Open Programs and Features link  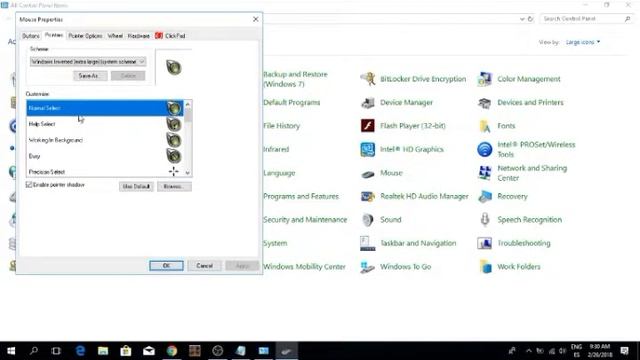click(x=301, y=196)
